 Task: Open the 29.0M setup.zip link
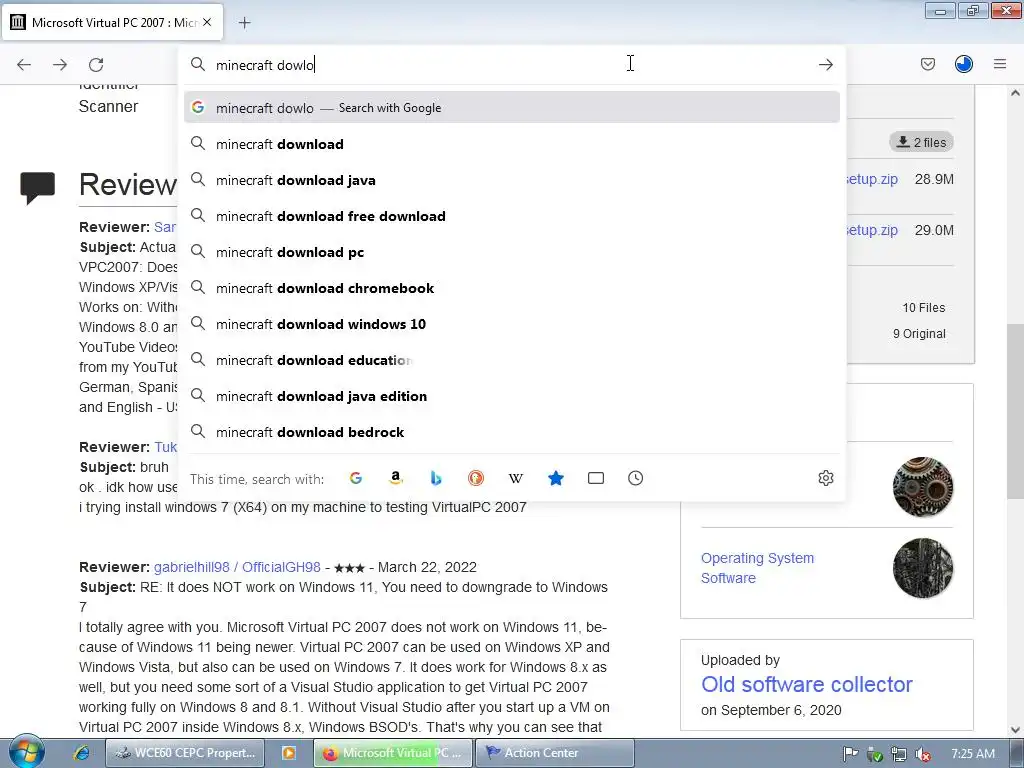872,230
